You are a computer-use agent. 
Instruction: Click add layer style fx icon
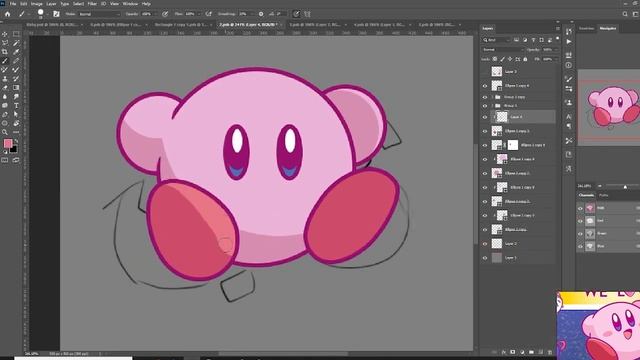click(504, 352)
